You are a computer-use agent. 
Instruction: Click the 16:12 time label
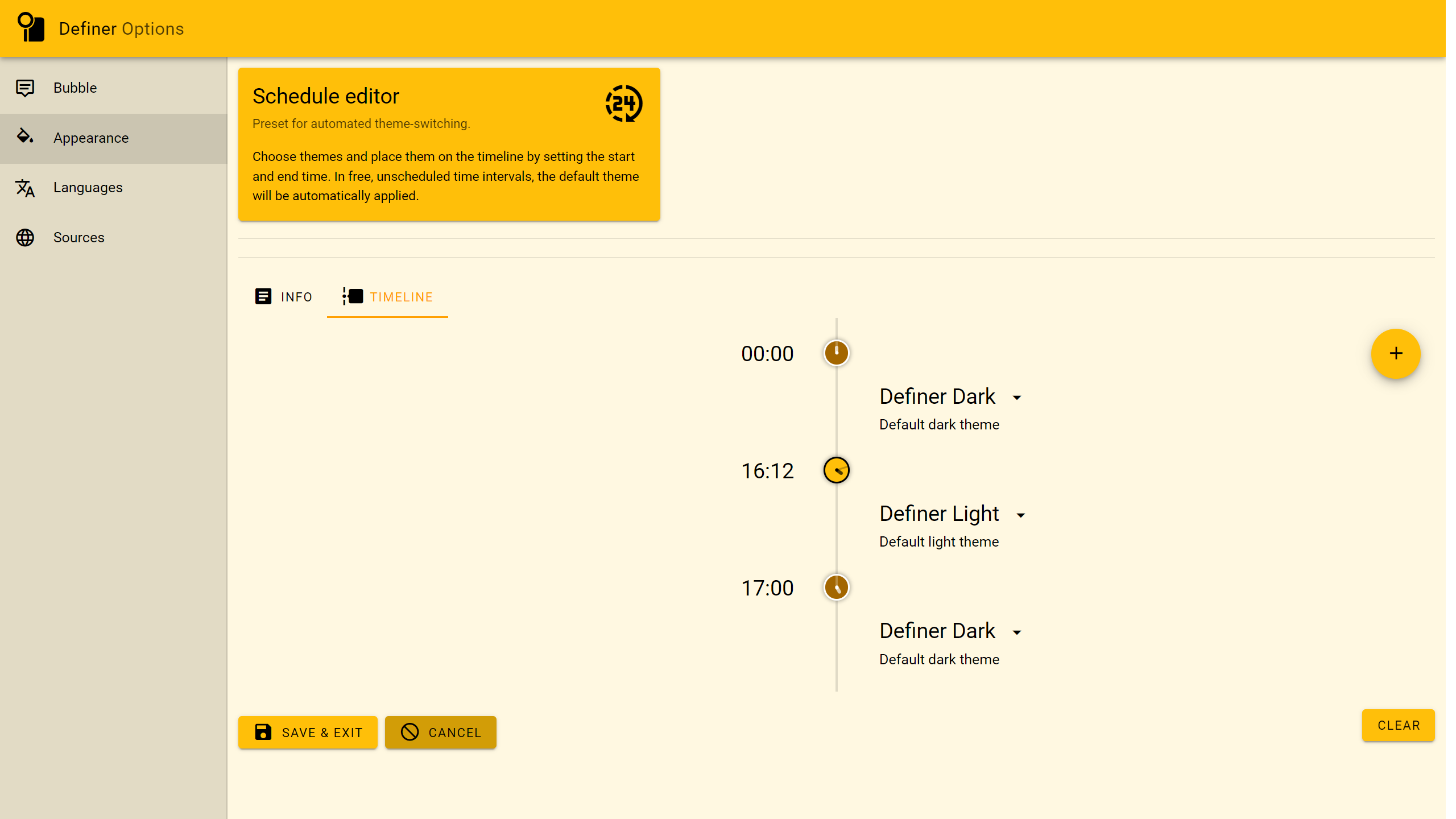767,471
